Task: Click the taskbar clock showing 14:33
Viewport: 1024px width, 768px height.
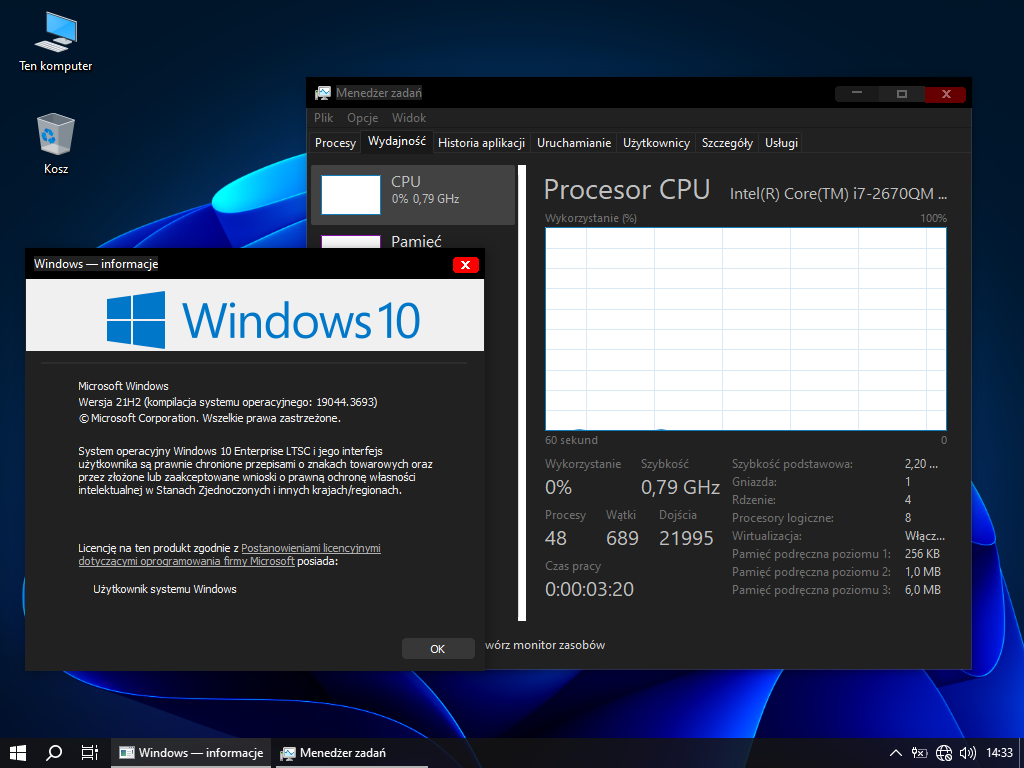Action: [999, 753]
